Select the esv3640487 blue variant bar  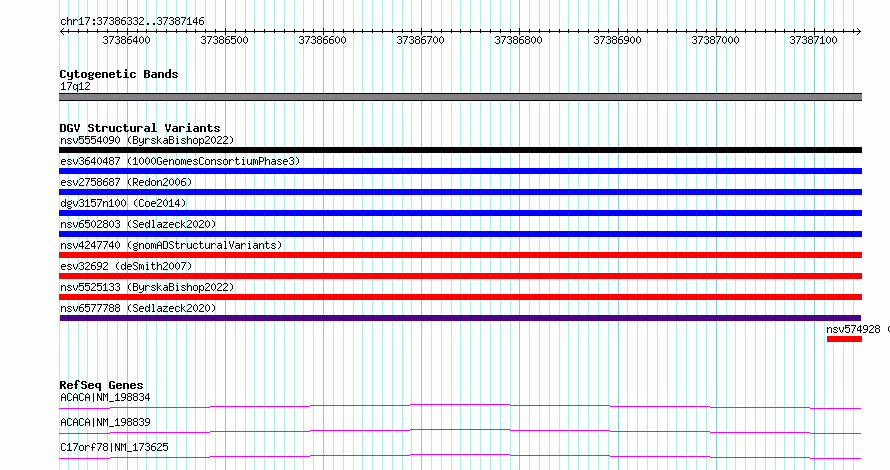(460, 171)
